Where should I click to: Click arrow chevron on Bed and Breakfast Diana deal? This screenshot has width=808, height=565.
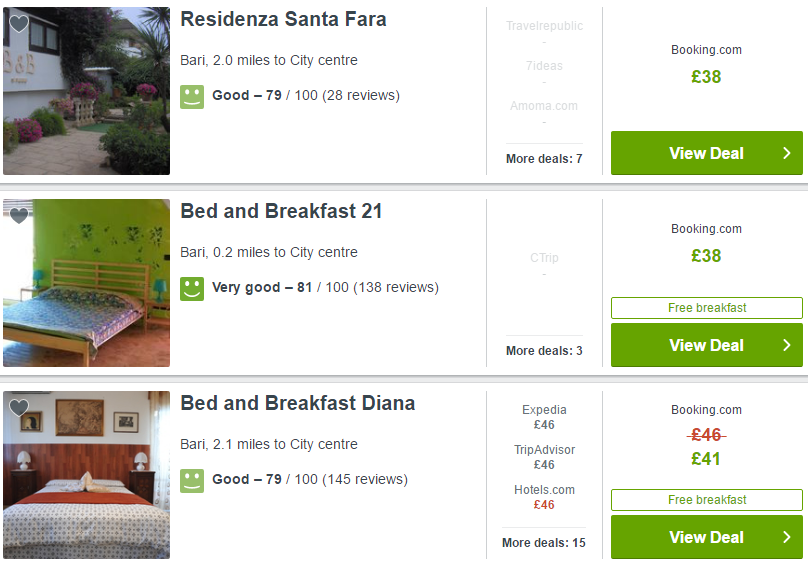coord(786,537)
